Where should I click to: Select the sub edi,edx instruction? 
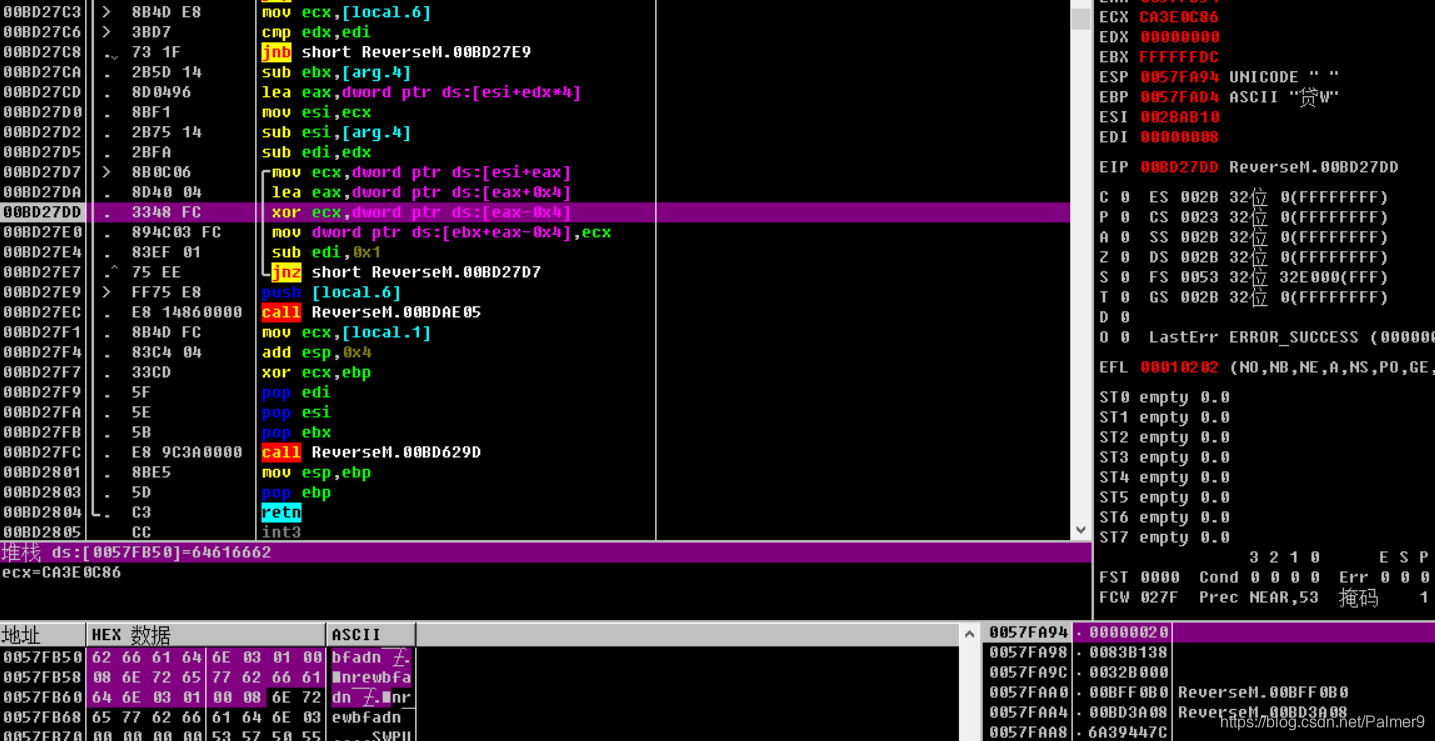(x=316, y=152)
